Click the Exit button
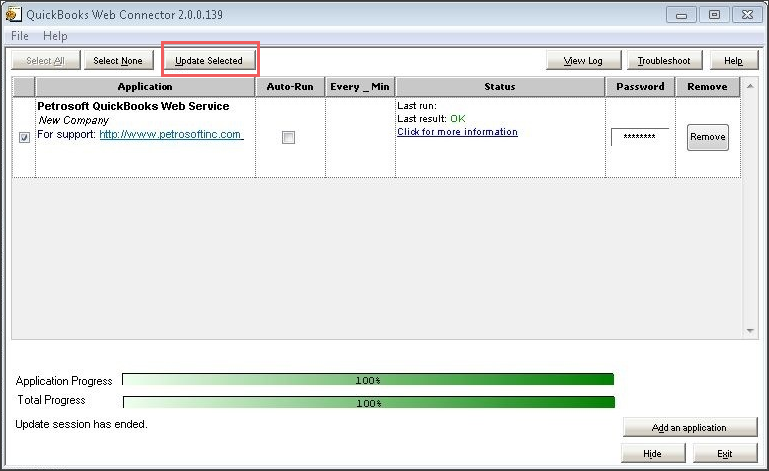The image size is (769, 471). [725, 453]
